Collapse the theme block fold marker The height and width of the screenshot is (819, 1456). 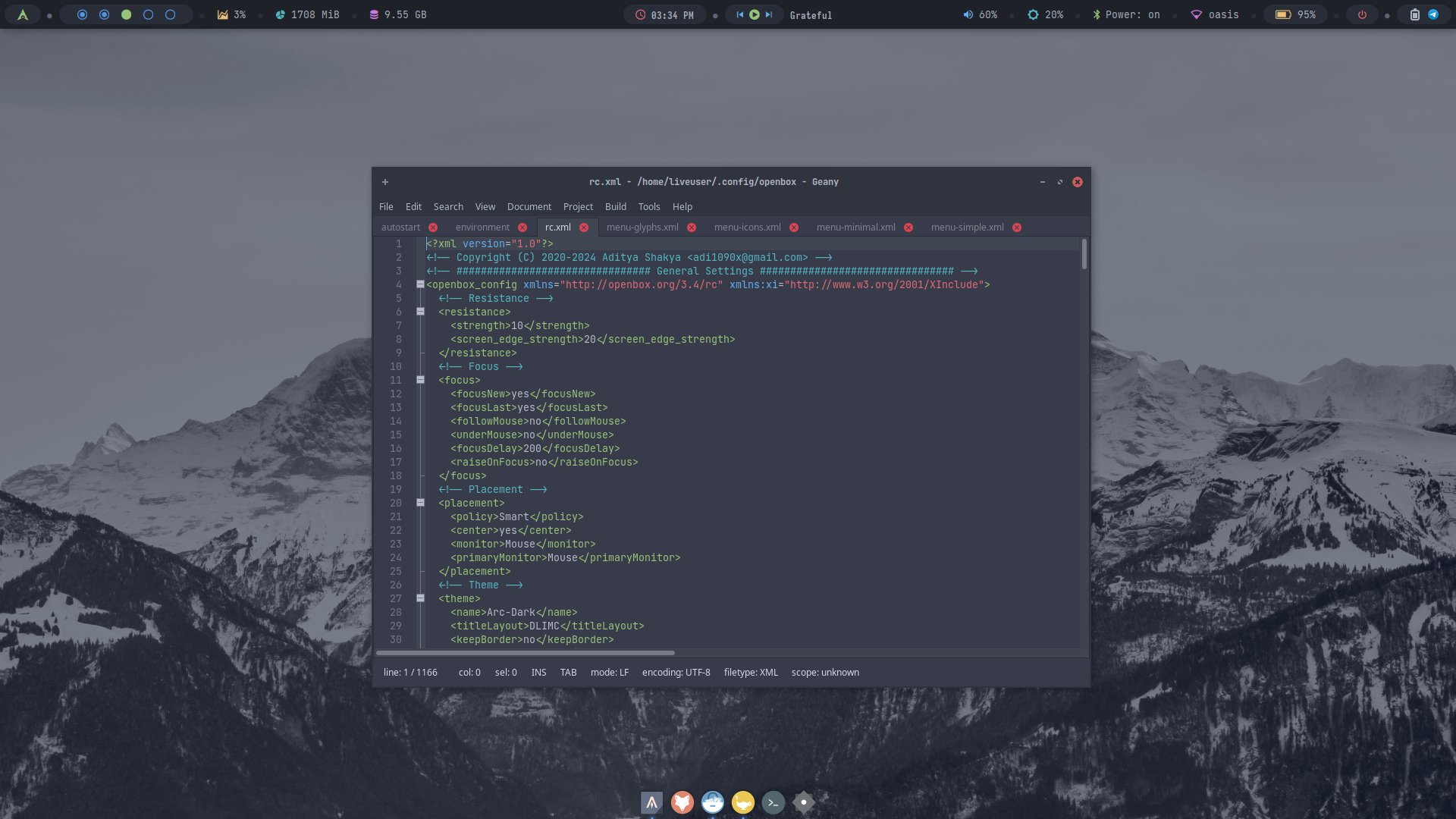pyautogui.click(x=420, y=598)
